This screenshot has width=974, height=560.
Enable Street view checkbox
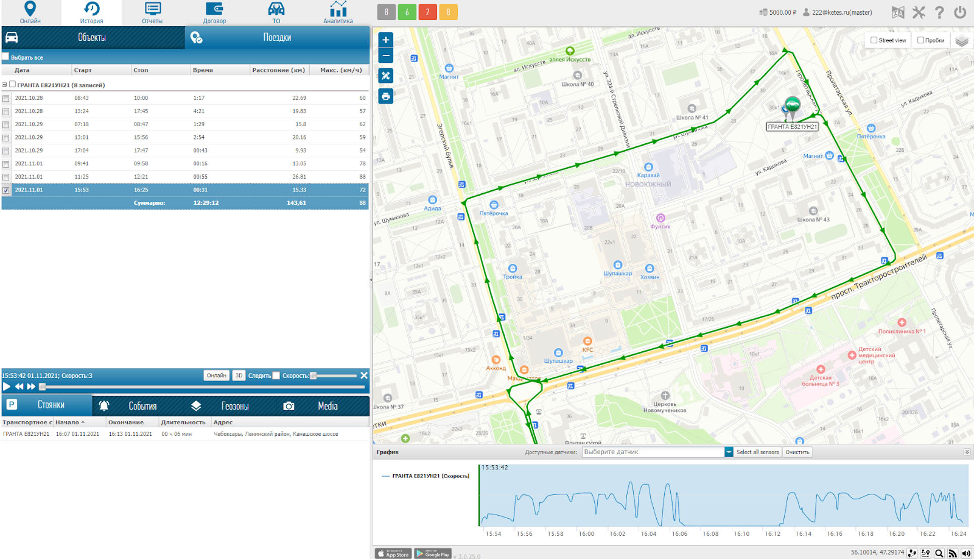point(872,41)
